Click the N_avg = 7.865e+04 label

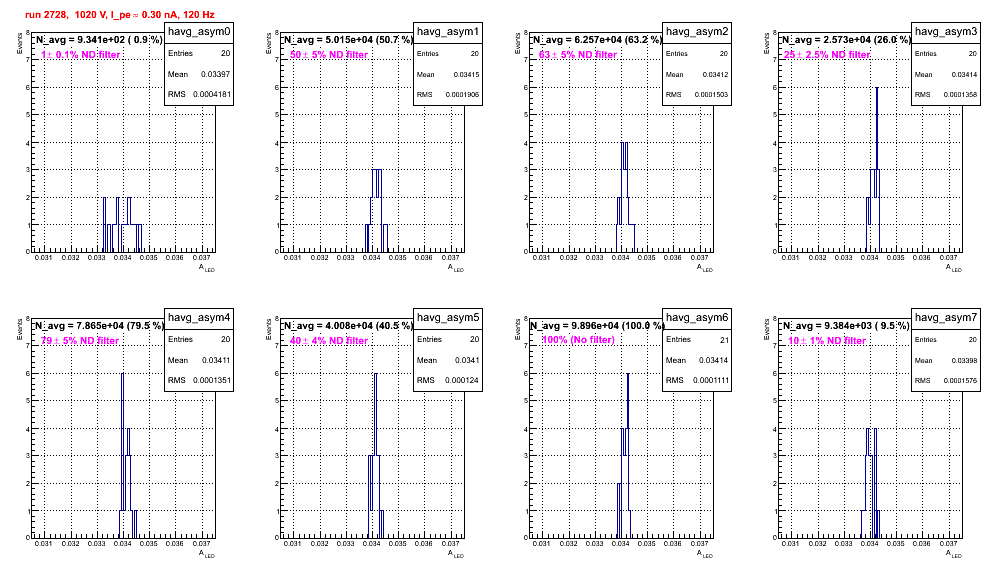point(99,326)
